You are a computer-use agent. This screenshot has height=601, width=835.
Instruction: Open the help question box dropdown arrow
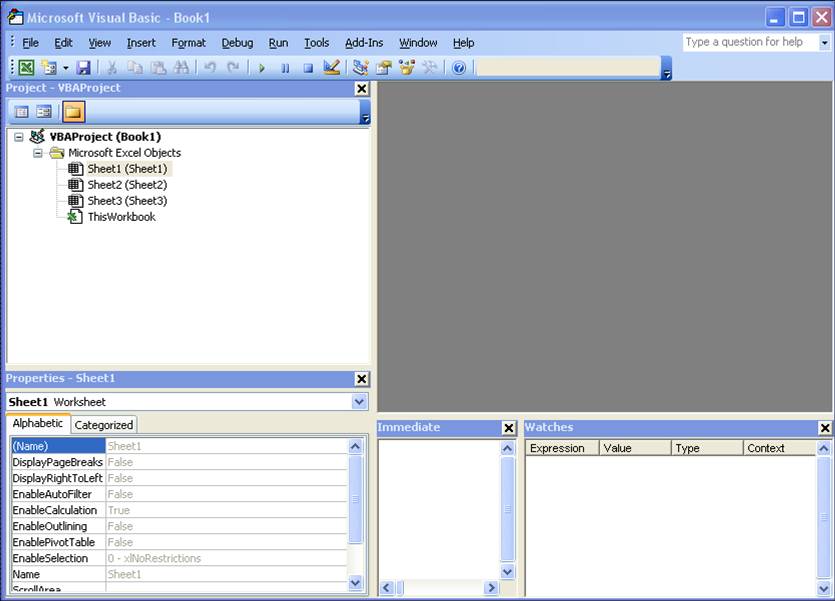(825, 42)
